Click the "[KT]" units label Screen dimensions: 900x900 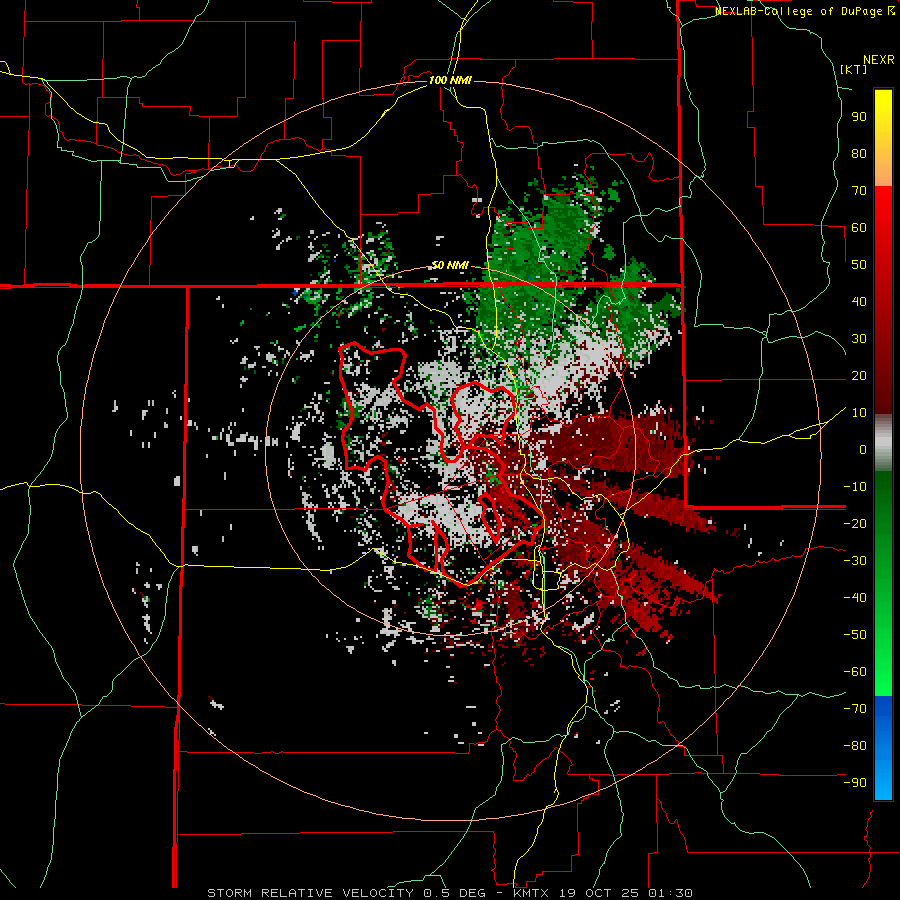coord(854,69)
